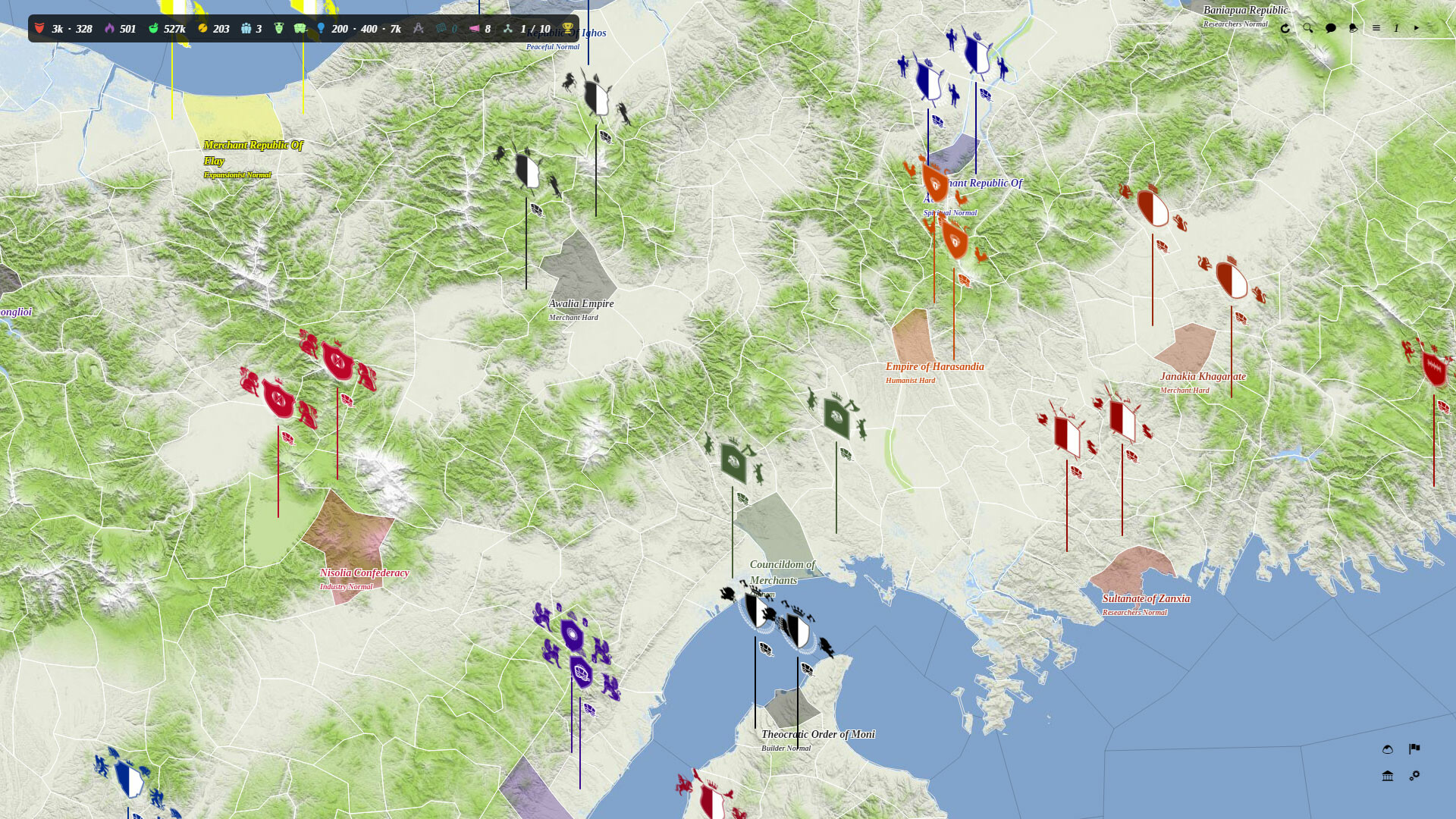The image size is (1456, 819).
Task: Click the green amphora culture icon
Action: coord(278,28)
